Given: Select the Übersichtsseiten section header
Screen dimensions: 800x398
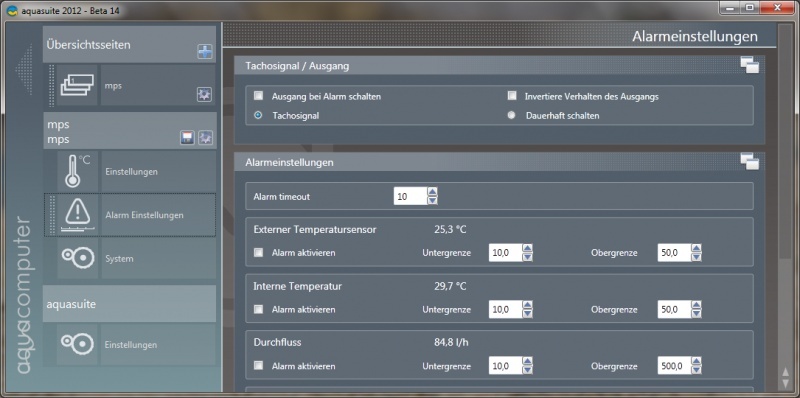Looking at the screenshot, I should click(130, 45).
